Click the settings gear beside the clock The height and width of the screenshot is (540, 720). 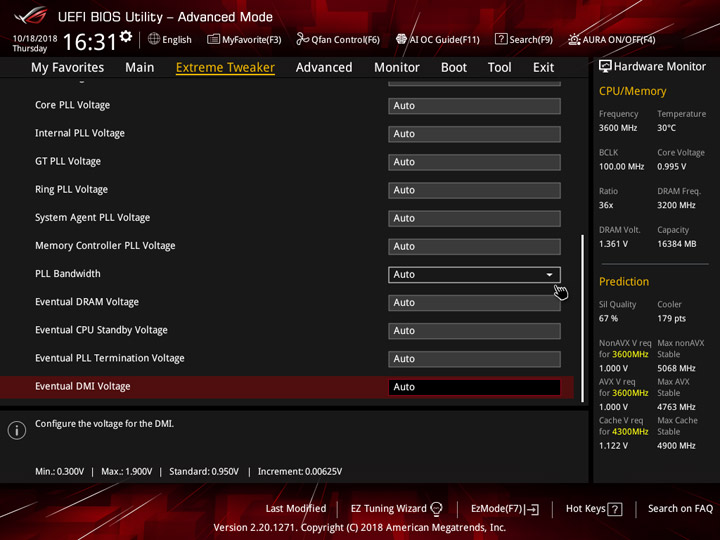[x=126, y=36]
